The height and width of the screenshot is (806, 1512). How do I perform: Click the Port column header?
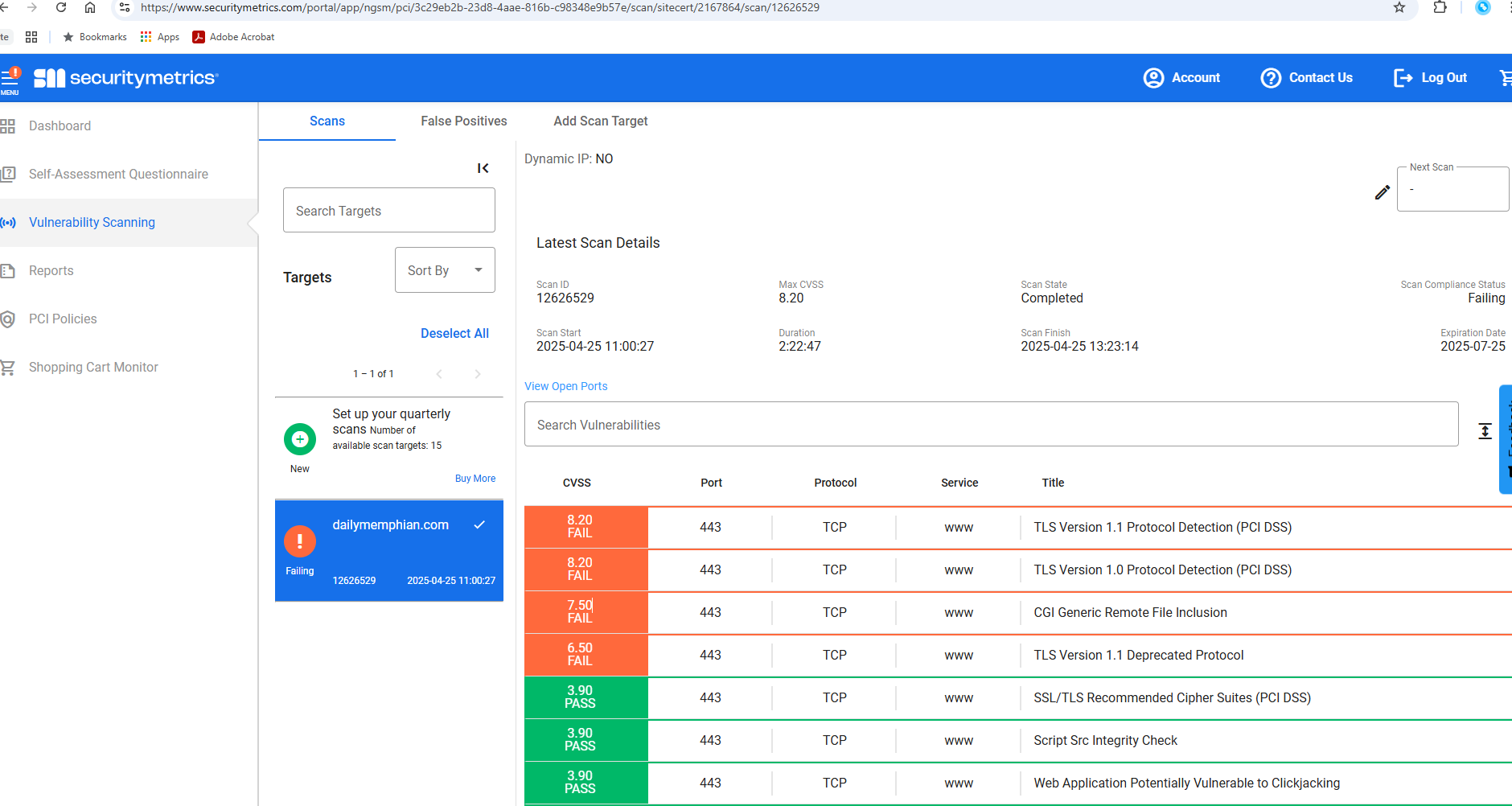coord(711,483)
